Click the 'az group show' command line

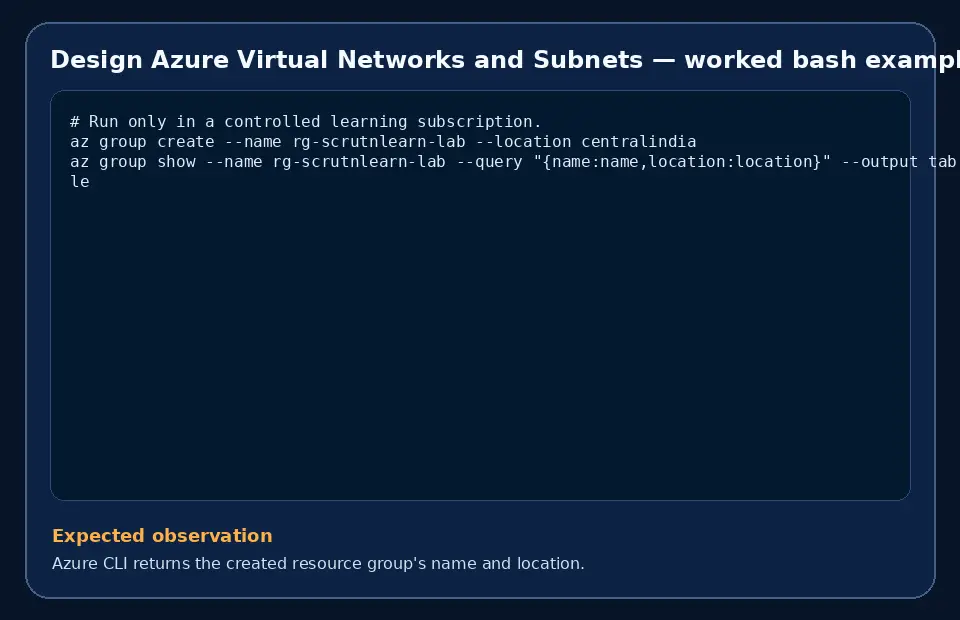click(x=513, y=162)
